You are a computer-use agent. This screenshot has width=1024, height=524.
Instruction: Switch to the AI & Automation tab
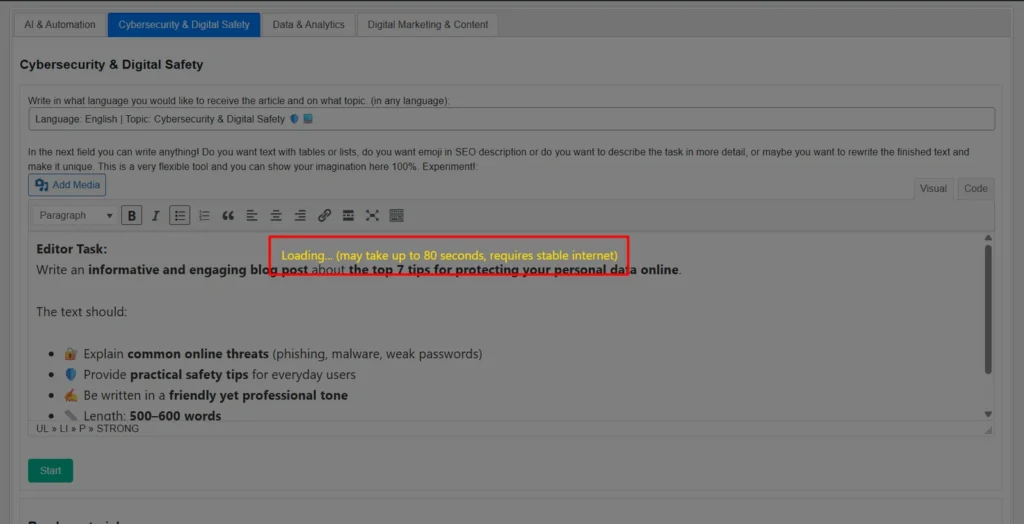[59, 25]
